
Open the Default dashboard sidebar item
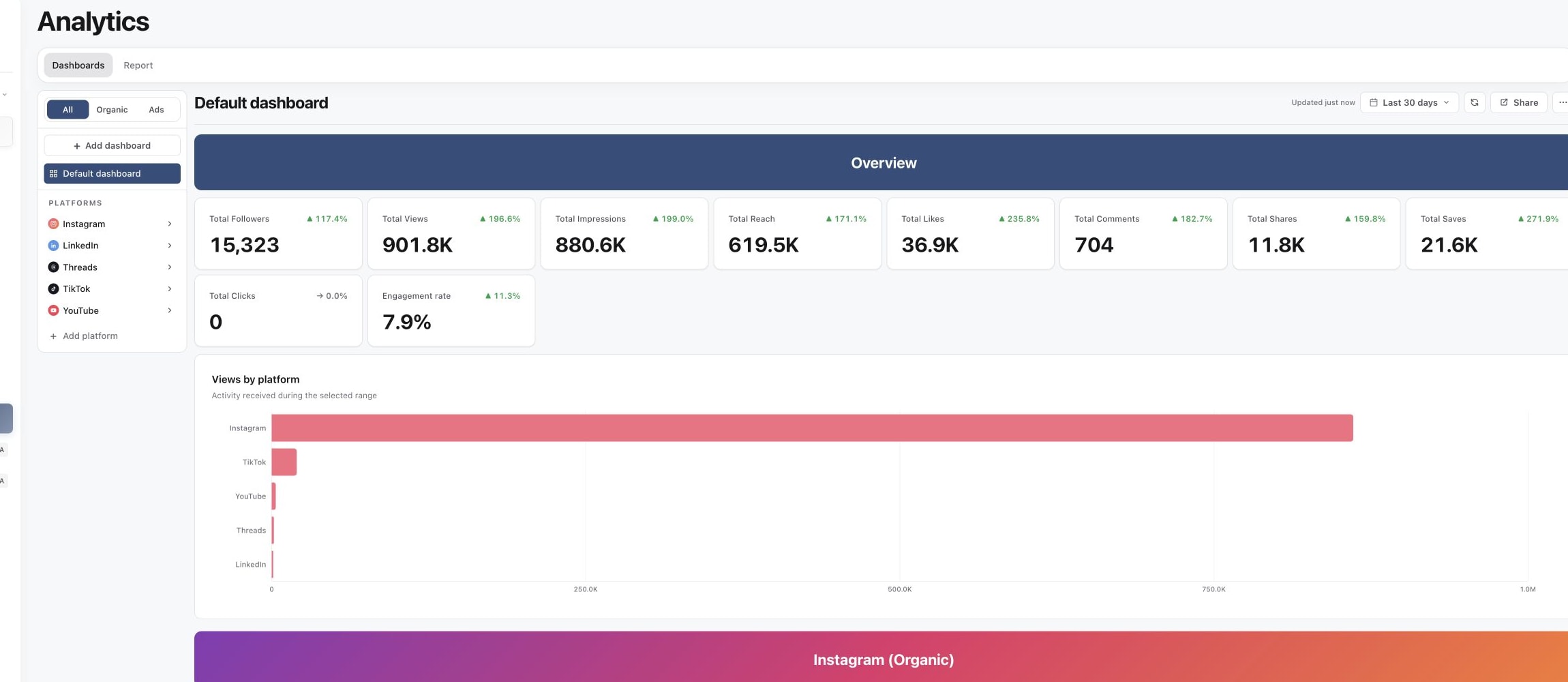point(112,174)
